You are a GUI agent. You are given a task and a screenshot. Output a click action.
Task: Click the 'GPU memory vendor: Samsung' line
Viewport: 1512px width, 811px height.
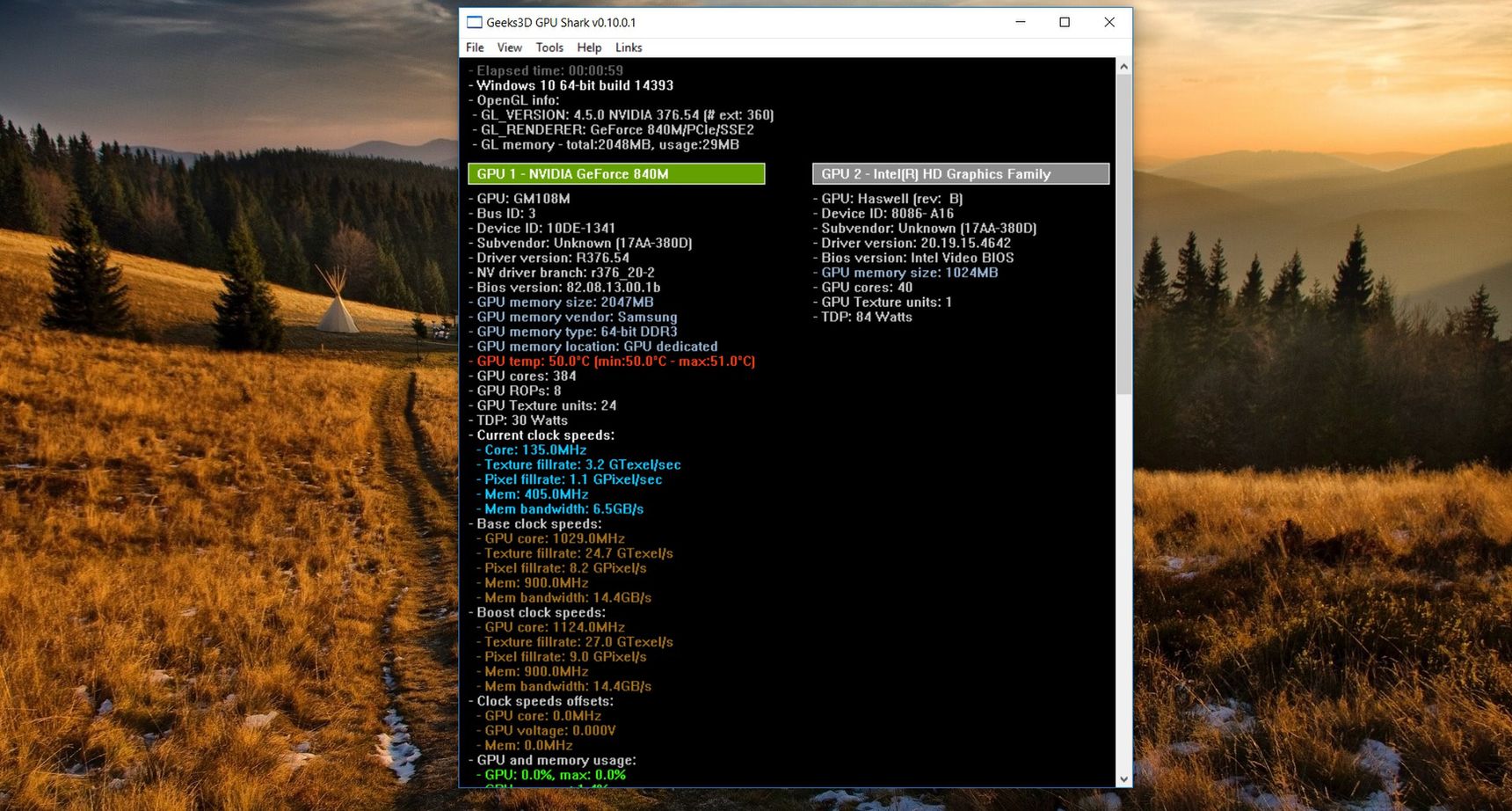(572, 317)
